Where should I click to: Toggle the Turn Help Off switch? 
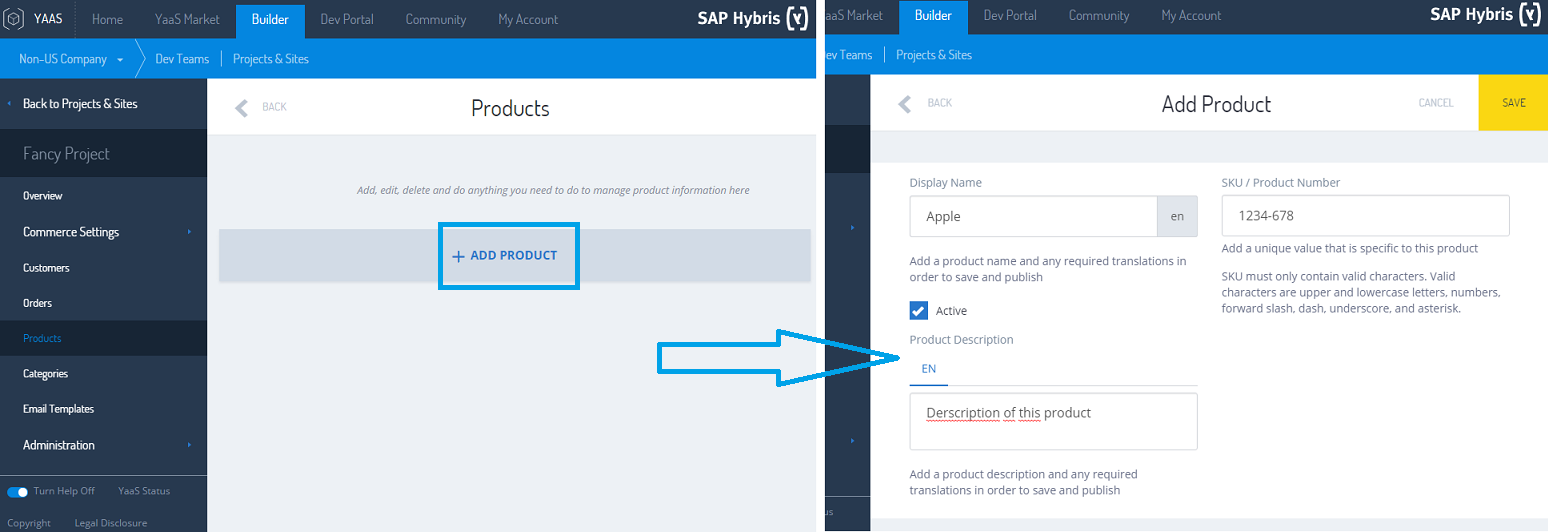tap(17, 491)
